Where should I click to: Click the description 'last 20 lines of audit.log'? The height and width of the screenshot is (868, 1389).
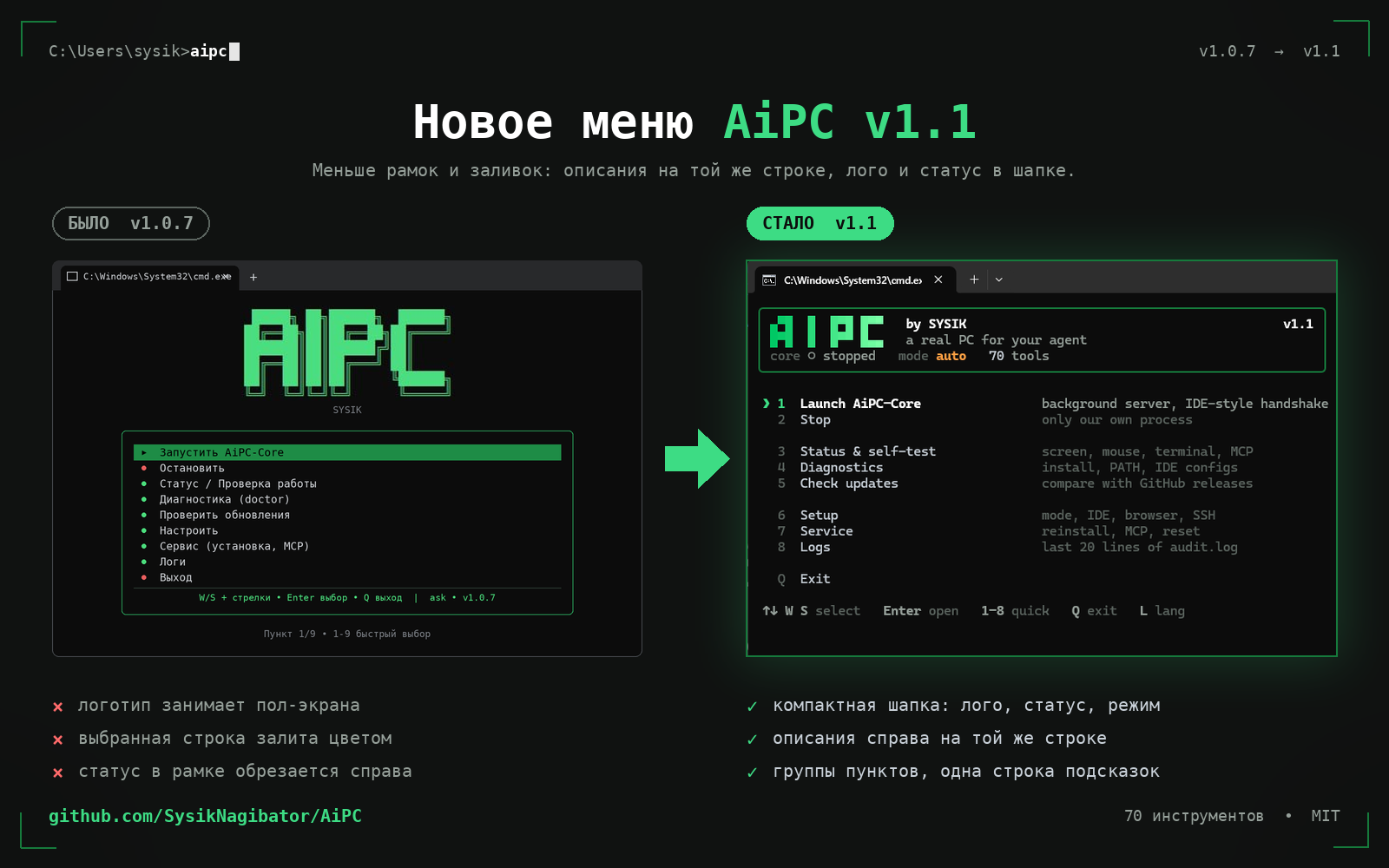(1140, 547)
